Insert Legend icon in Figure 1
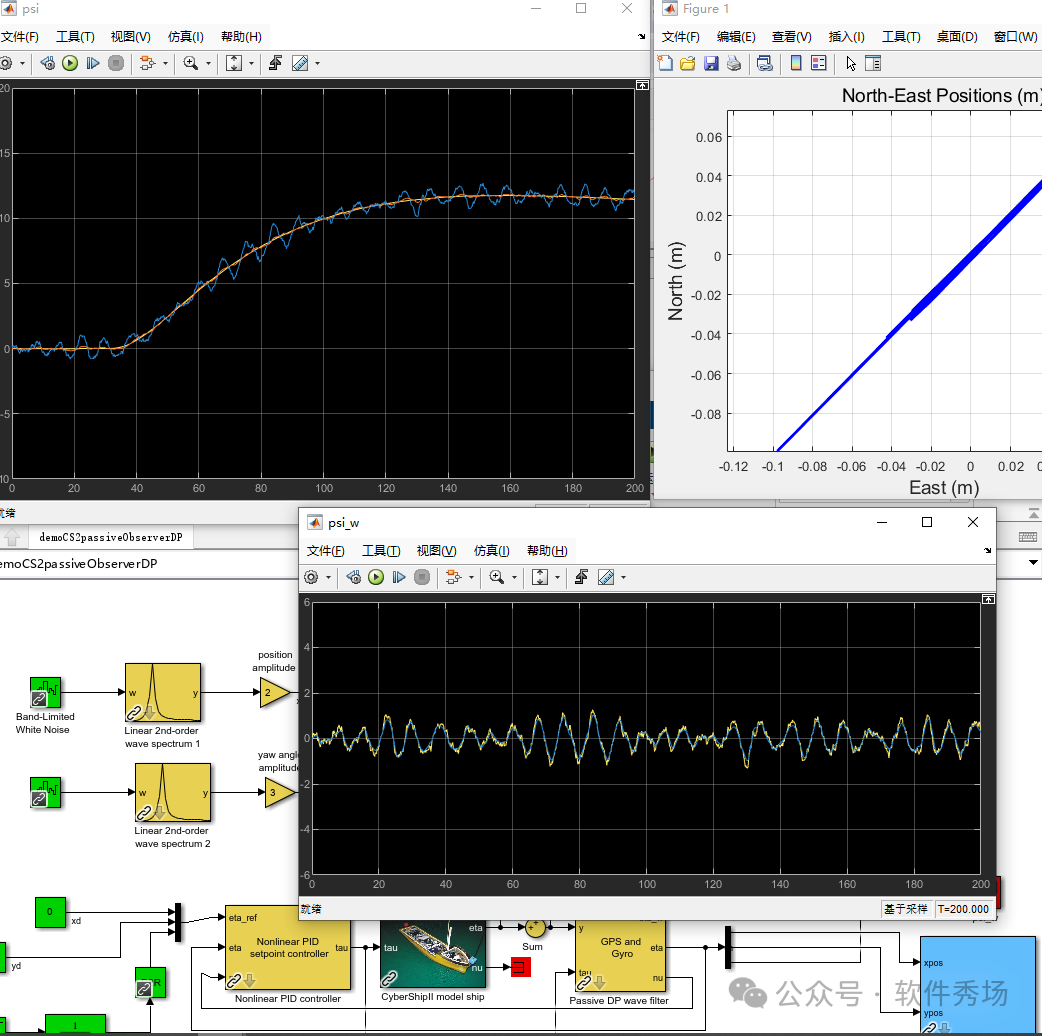The height and width of the screenshot is (1036, 1042). pyautogui.click(x=819, y=64)
